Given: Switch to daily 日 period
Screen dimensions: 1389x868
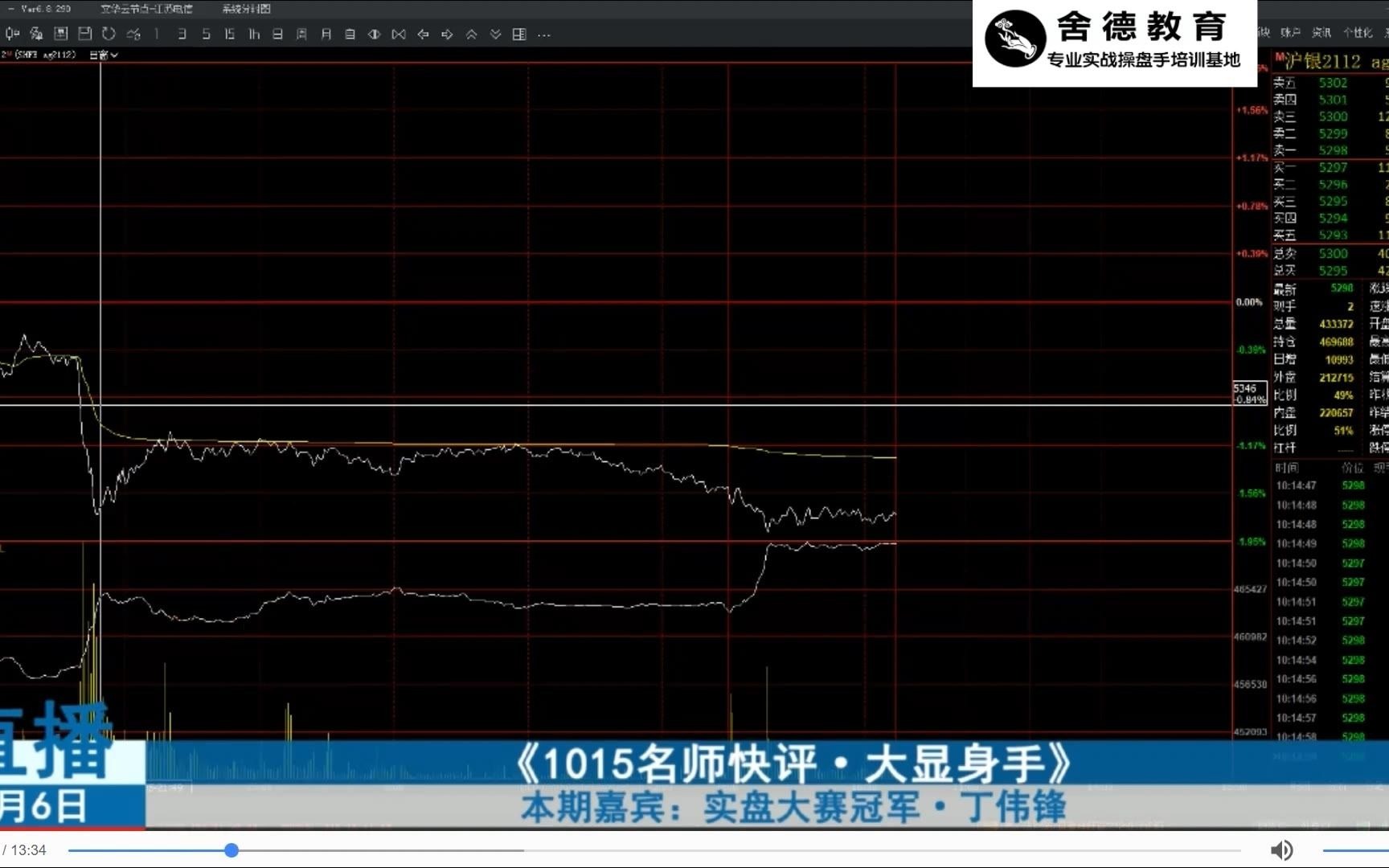Looking at the screenshot, I should (277, 34).
